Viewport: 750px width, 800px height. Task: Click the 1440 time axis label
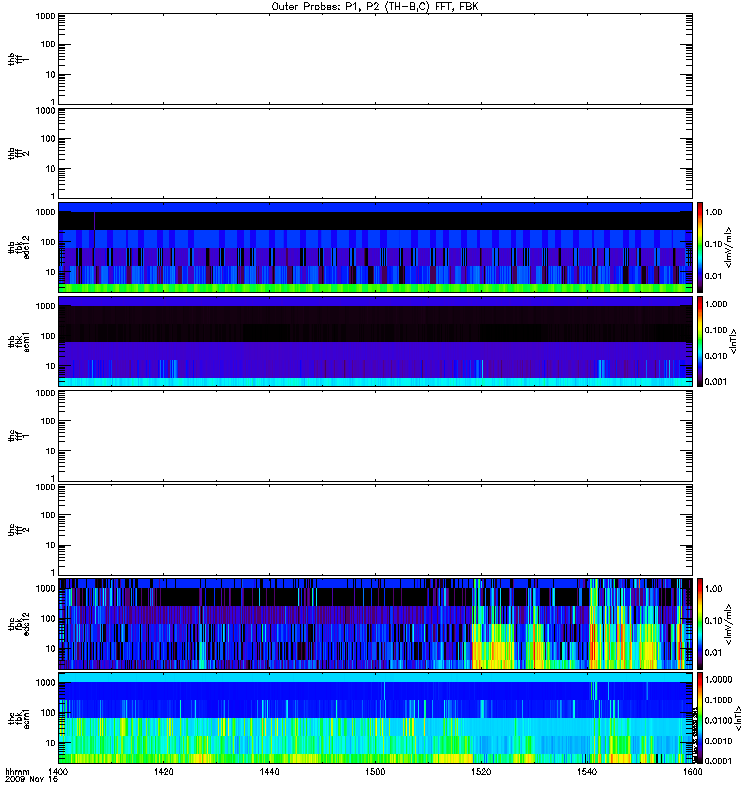269,771
